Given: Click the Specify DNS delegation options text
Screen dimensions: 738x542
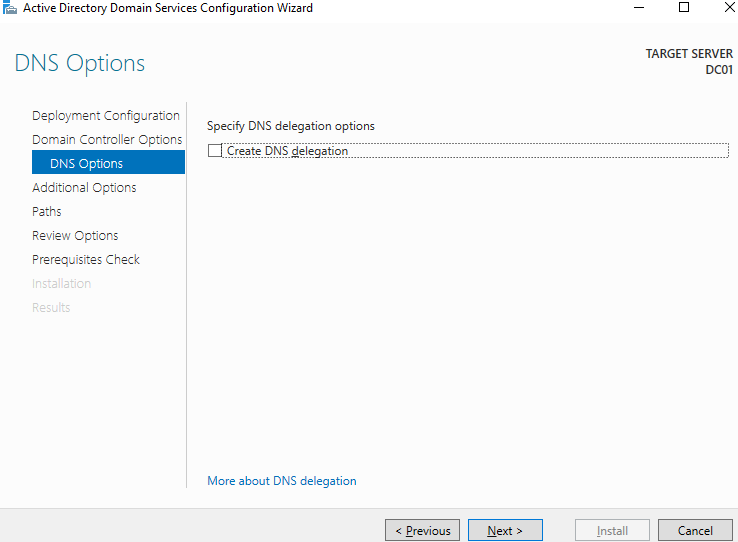Looking at the screenshot, I should 291,126.
